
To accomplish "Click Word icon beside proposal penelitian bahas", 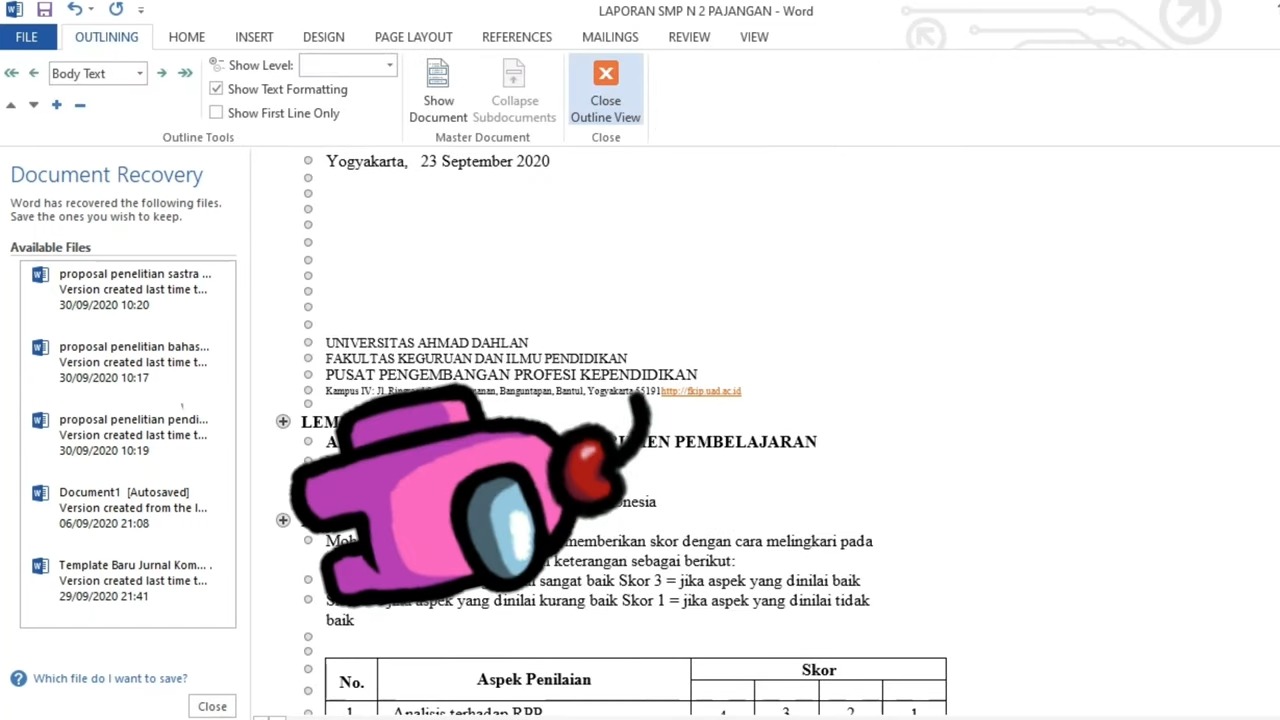I will coord(40,347).
